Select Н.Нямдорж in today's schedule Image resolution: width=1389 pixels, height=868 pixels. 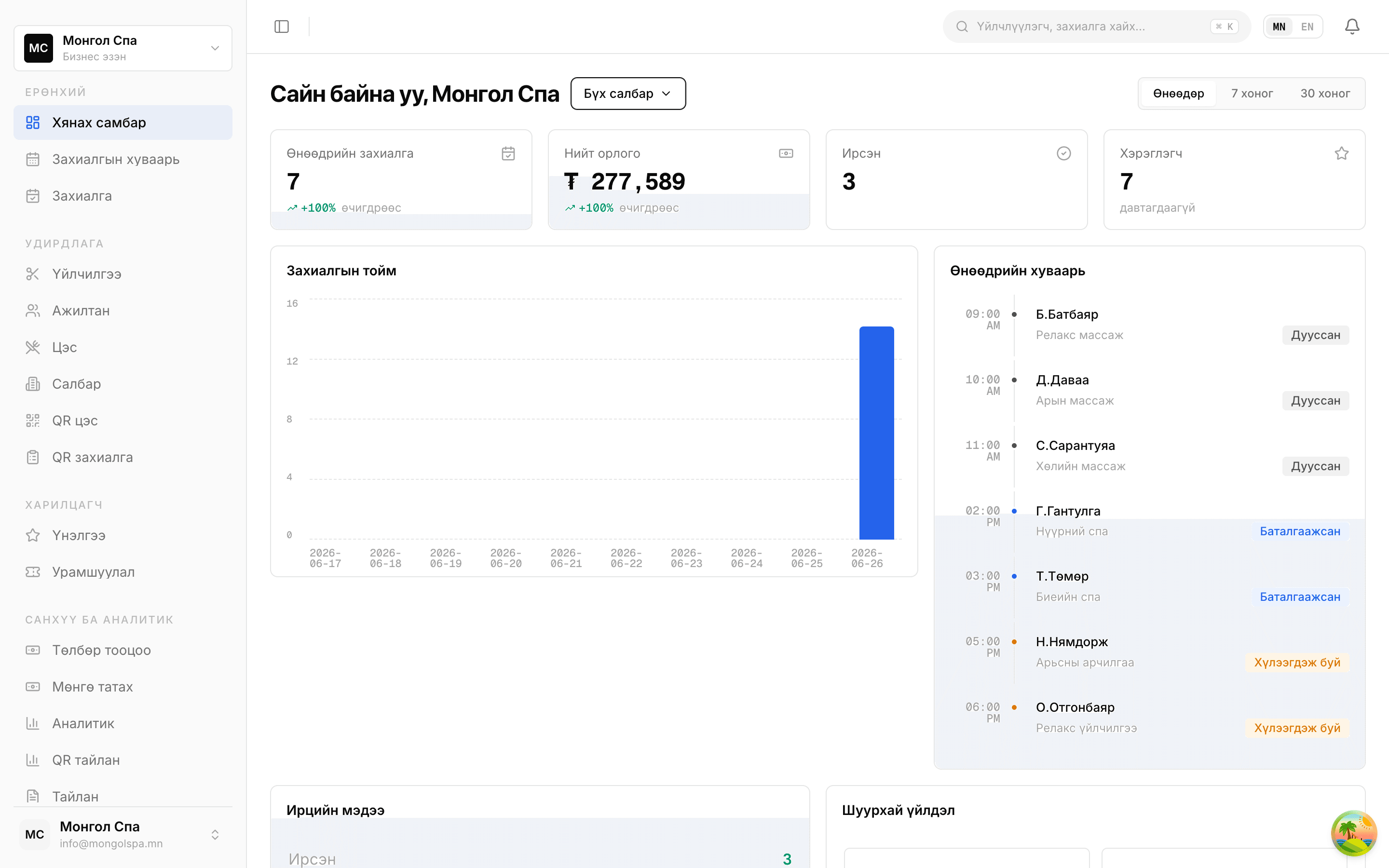tap(1150, 652)
